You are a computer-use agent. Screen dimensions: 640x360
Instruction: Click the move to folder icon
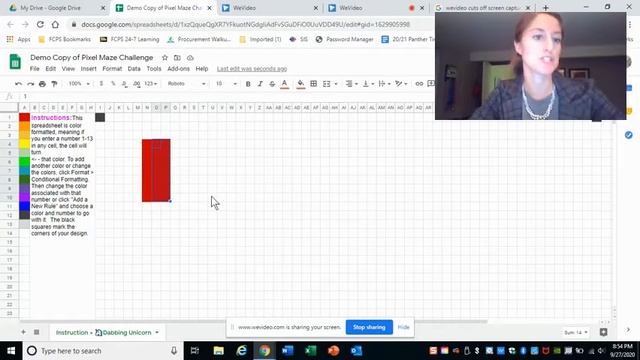pyautogui.click(x=177, y=58)
